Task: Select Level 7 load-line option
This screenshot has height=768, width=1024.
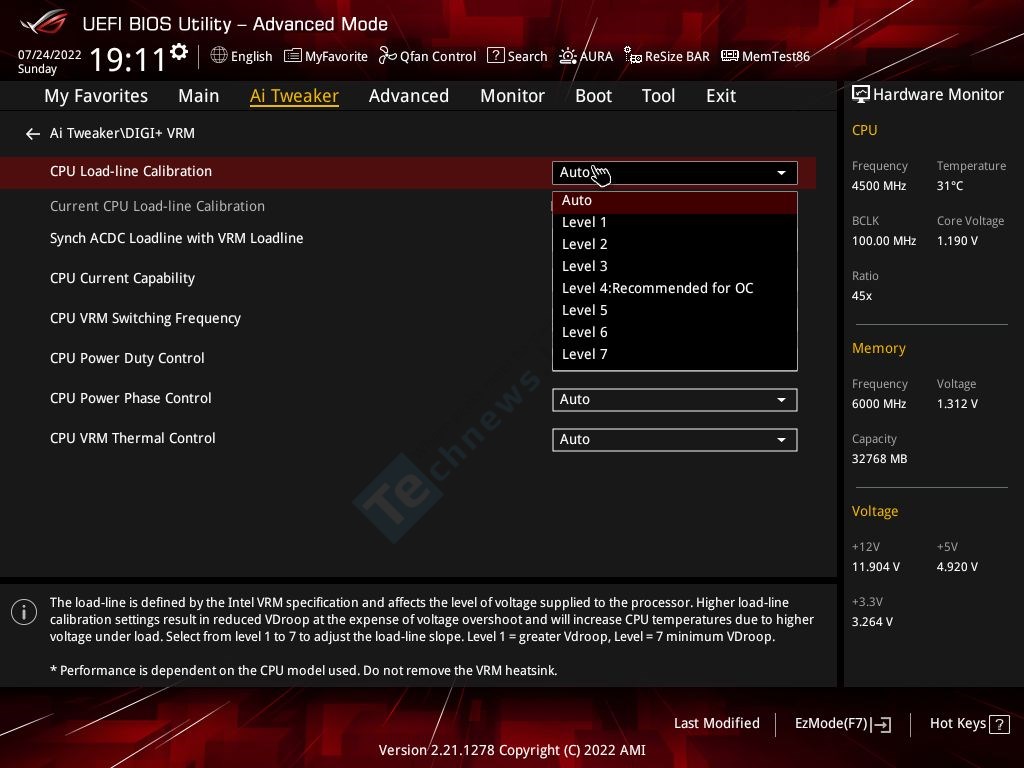Action: [x=675, y=355]
